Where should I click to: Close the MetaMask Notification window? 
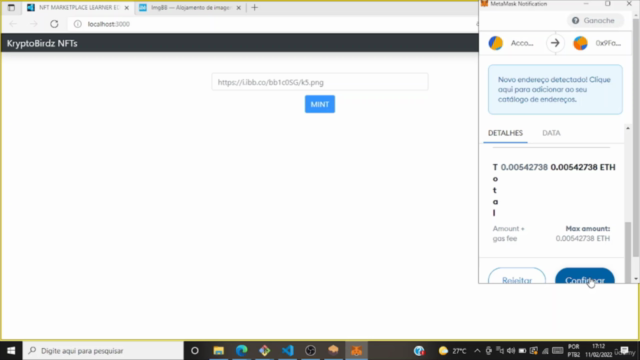tap(629, 4)
